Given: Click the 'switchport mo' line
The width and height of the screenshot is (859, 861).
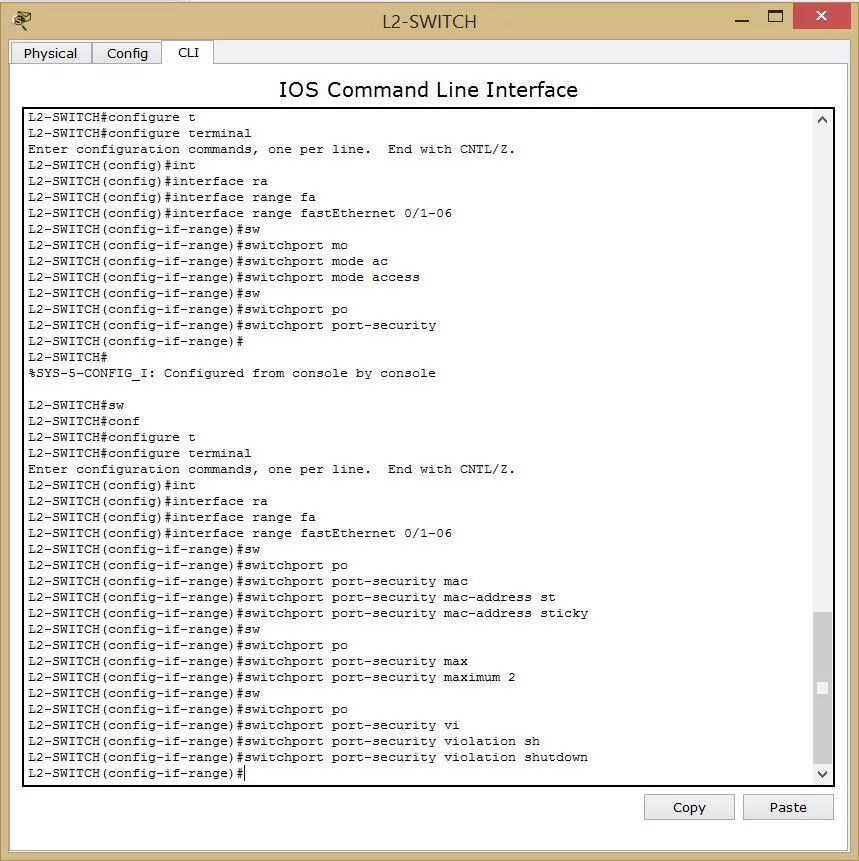Looking at the screenshot, I should (x=188, y=245).
